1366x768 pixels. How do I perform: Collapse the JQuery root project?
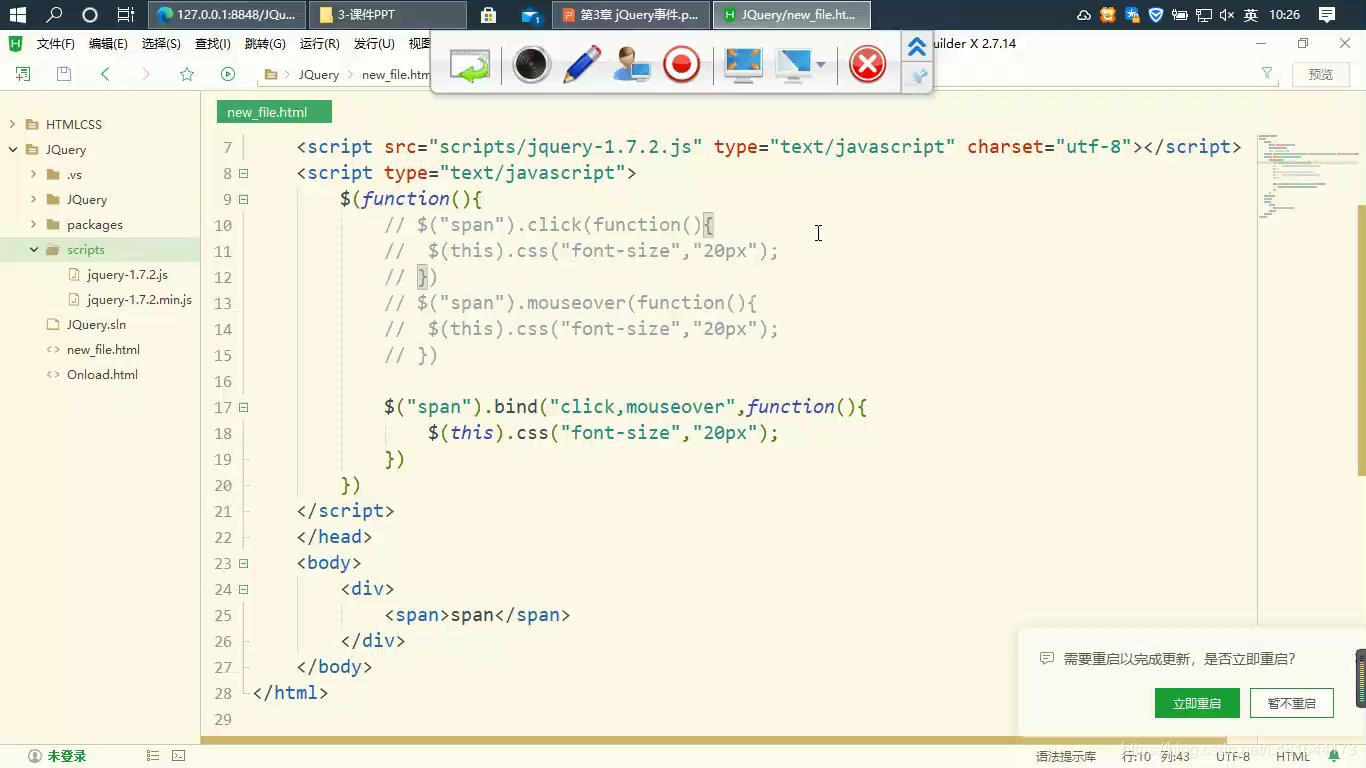point(13,149)
